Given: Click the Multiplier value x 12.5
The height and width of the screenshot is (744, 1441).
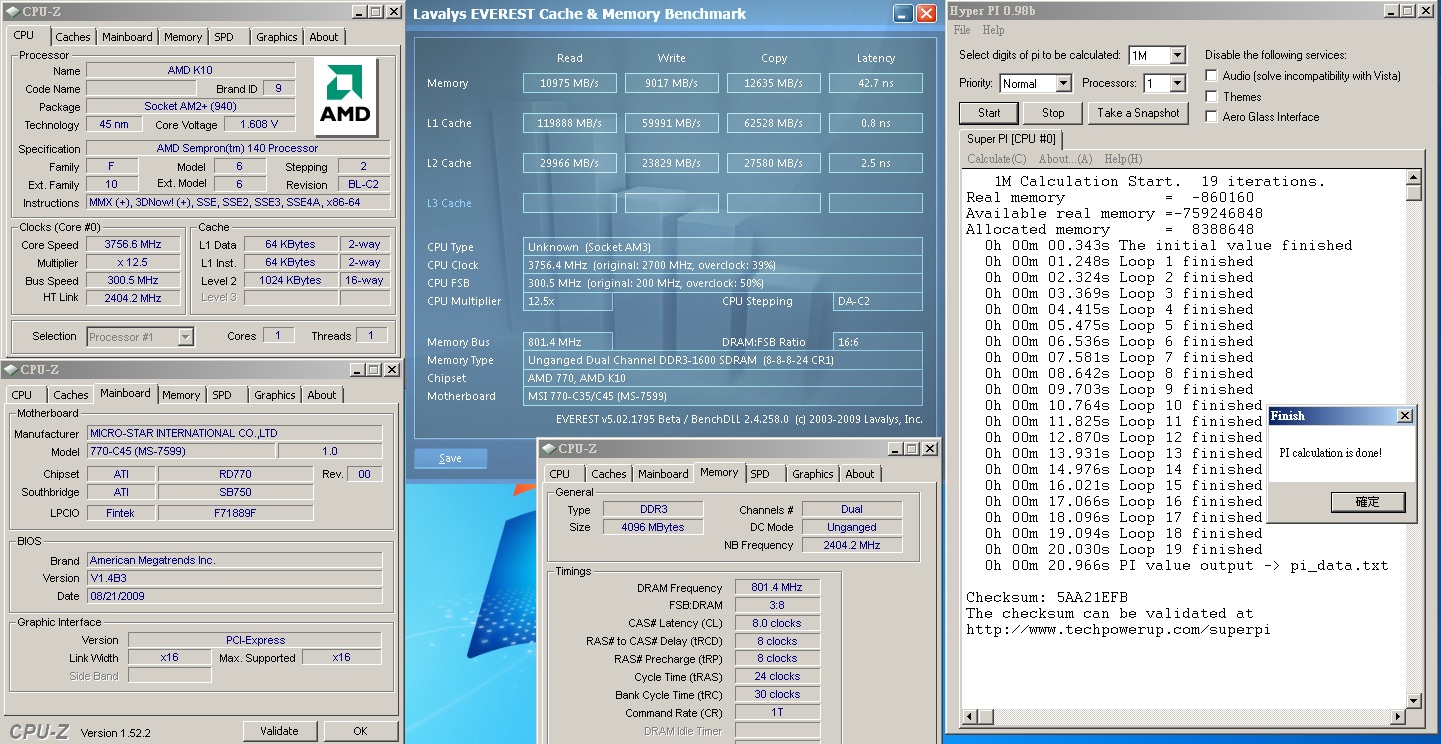Looking at the screenshot, I should [133, 262].
